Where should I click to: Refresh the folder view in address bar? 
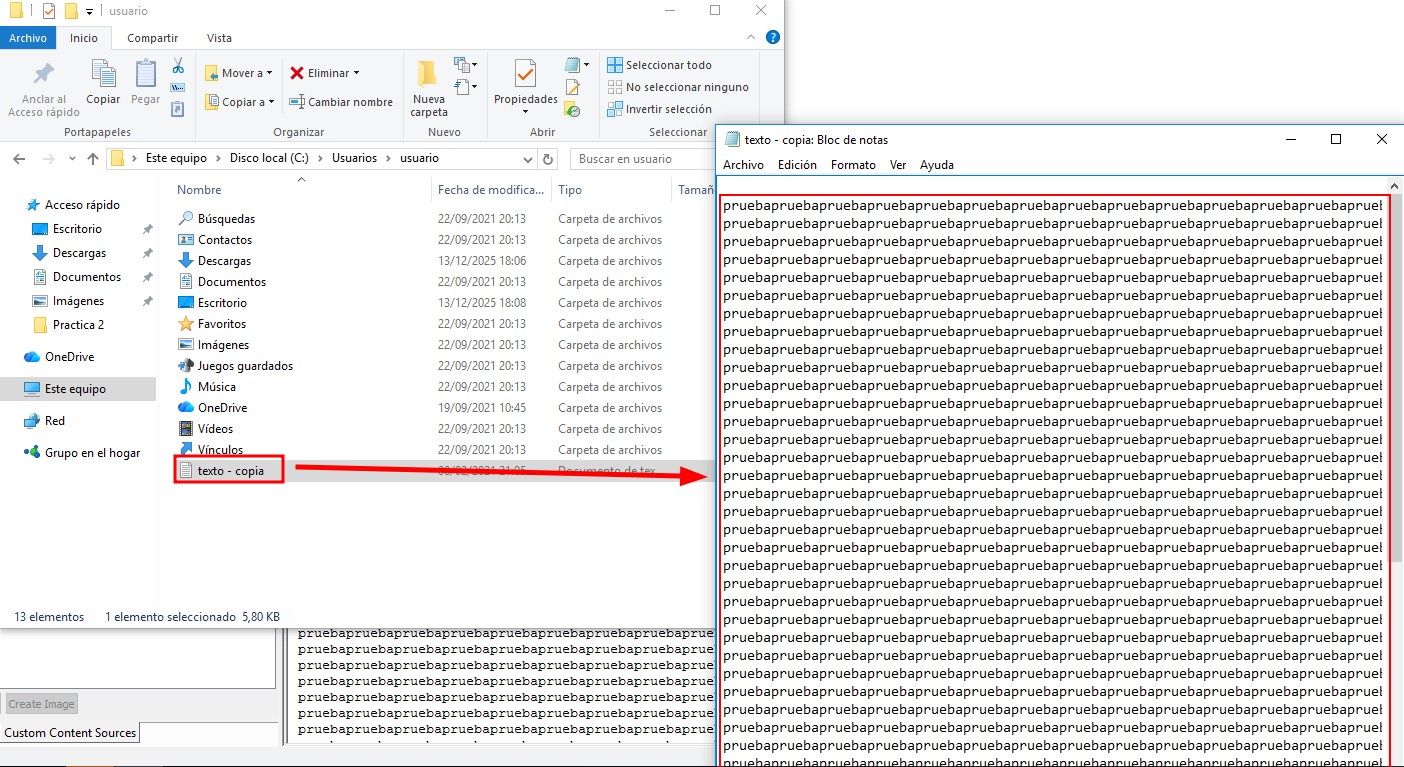pyautogui.click(x=547, y=158)
